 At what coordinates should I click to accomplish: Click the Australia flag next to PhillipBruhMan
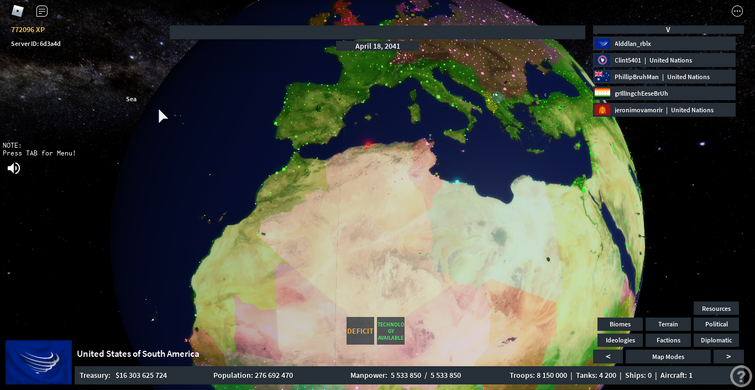point(602,77)
